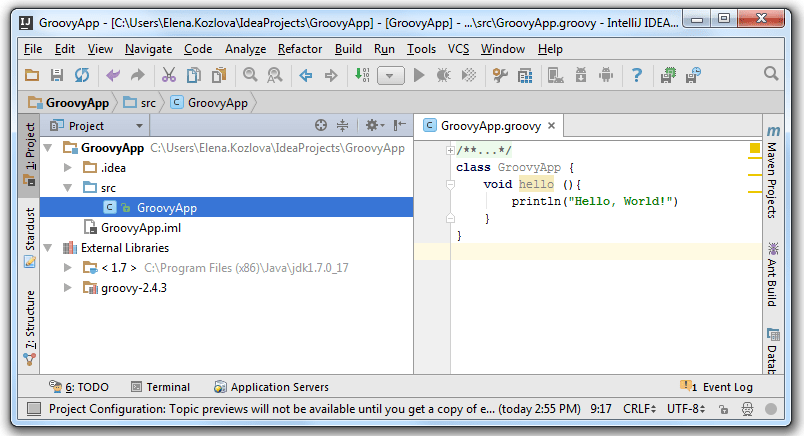The image size is (804, 436).
Task: Expand the groovy-2.4.3 library node
Action: pos(67,287)
